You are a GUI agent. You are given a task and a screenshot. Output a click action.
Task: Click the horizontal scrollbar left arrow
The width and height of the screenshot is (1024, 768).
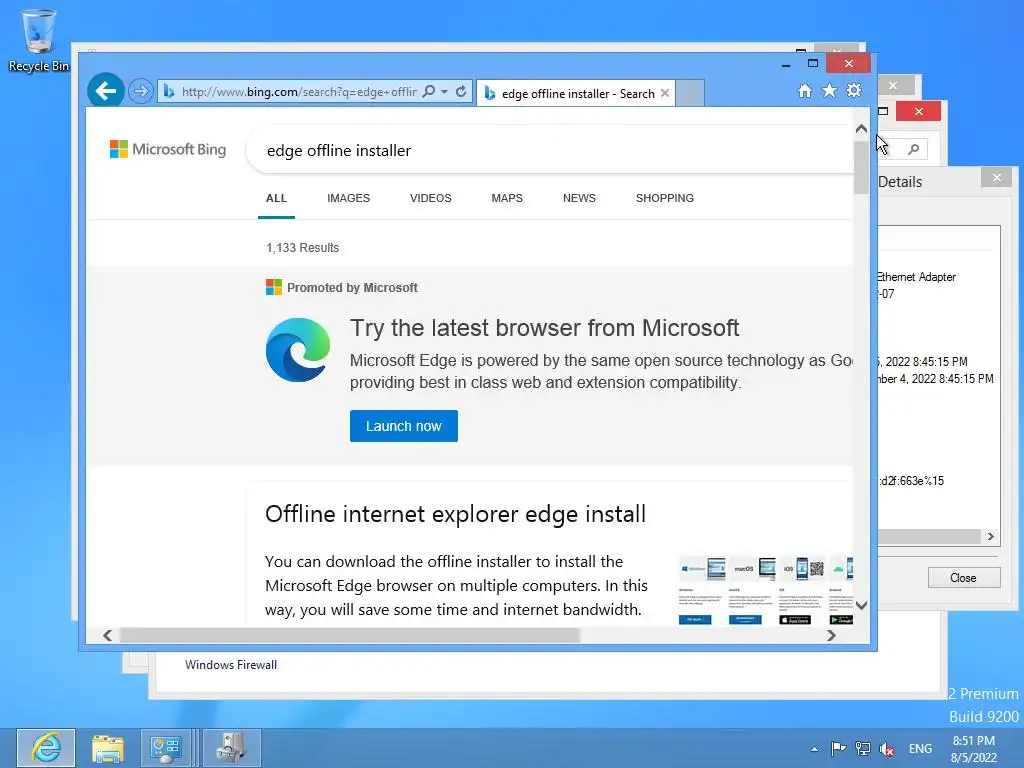(108, 635)
